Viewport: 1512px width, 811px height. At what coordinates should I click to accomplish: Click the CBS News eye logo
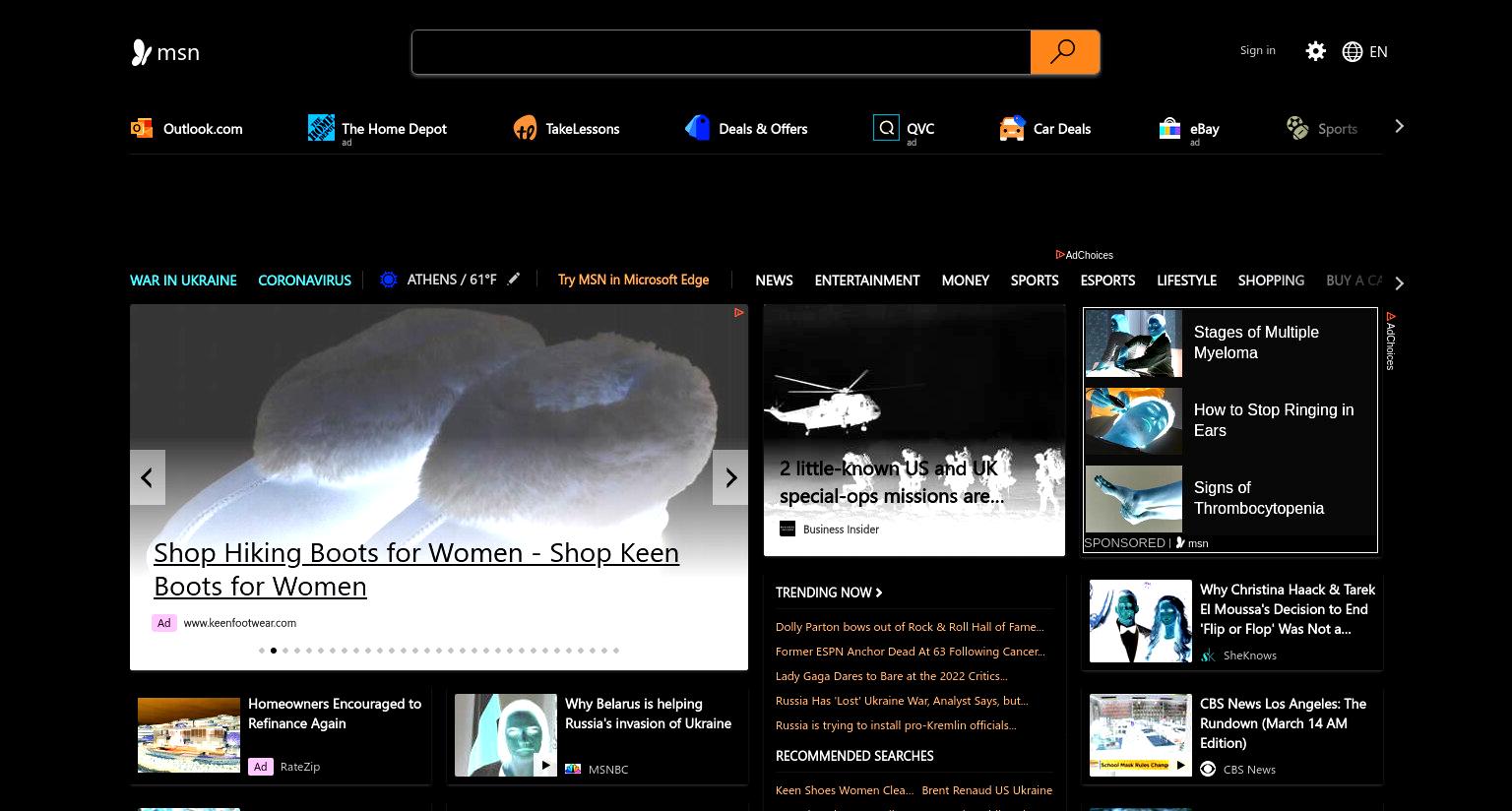click(x=1208, y=770)
